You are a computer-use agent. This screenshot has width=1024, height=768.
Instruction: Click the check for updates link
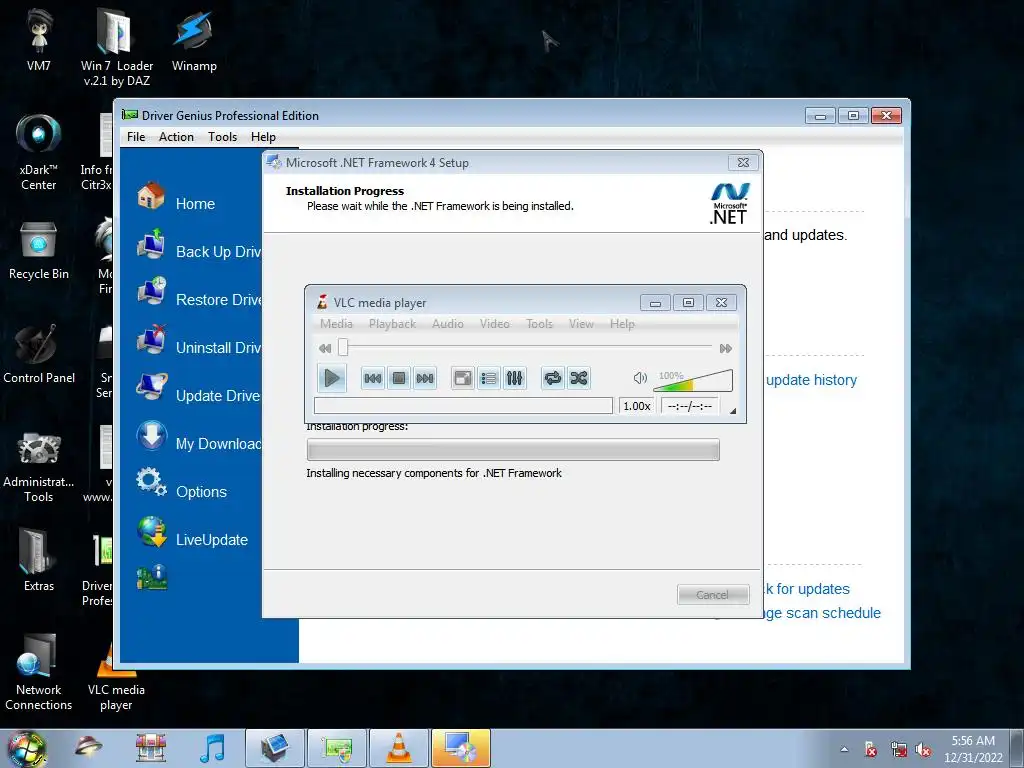[x=807, y=589]
